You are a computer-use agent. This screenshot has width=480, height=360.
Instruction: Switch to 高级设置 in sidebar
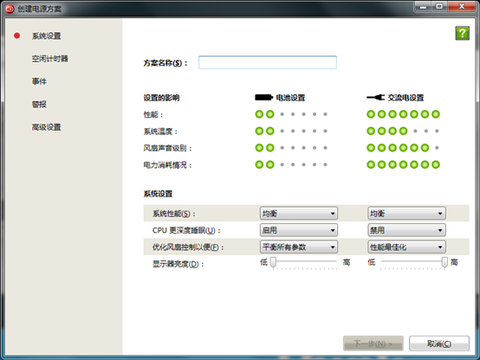tap(46, 127)
